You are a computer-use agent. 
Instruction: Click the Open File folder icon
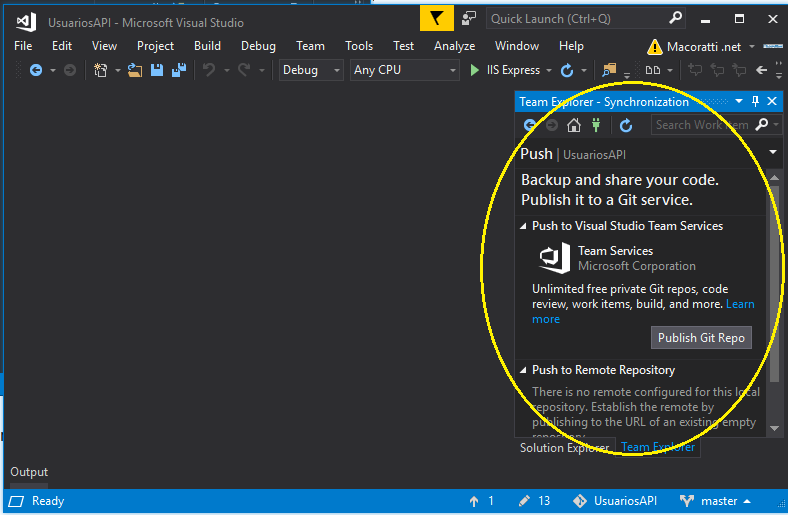(135, 70)
